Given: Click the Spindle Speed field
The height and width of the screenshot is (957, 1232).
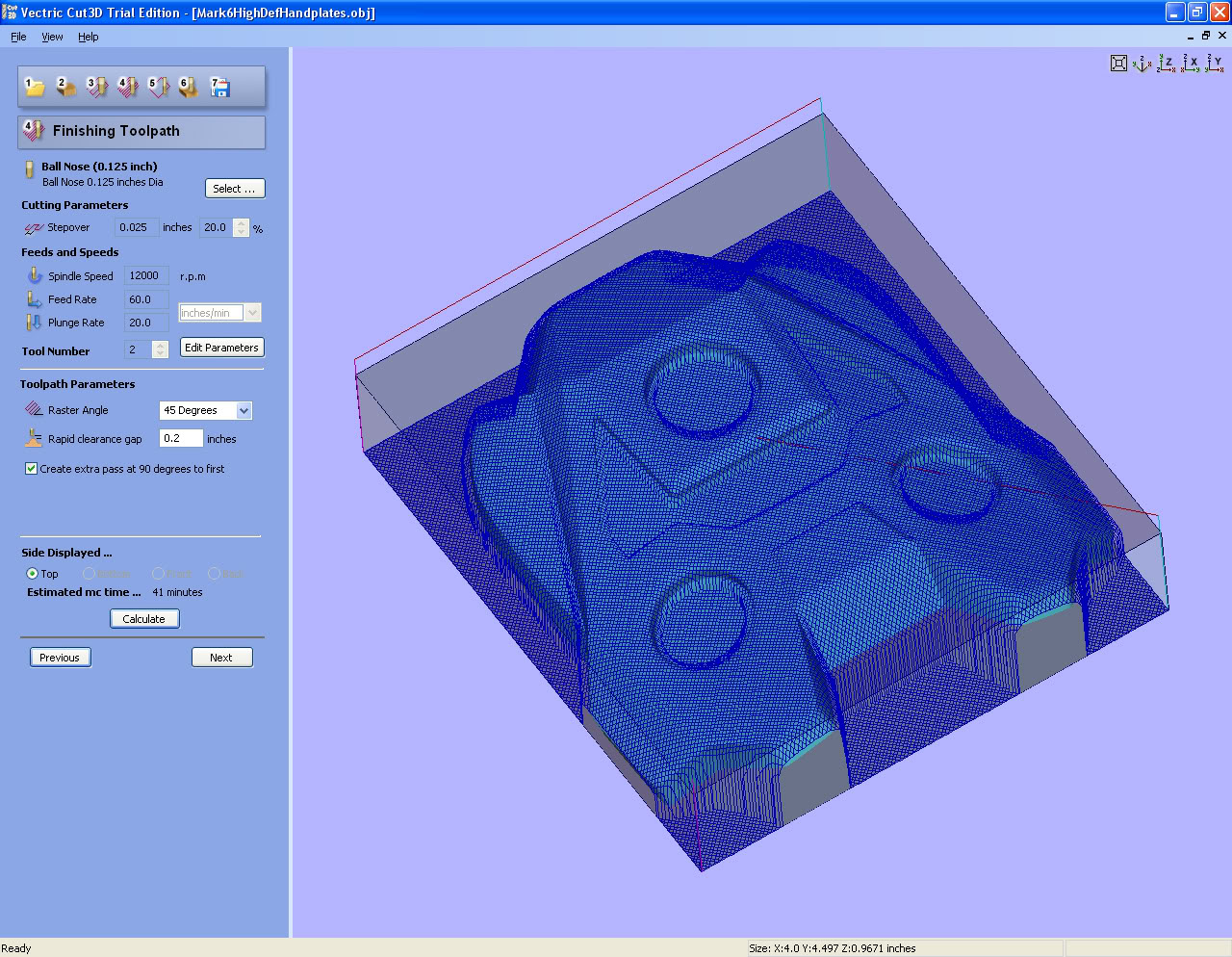Looking at the screenshot, I should coord(146,275).
